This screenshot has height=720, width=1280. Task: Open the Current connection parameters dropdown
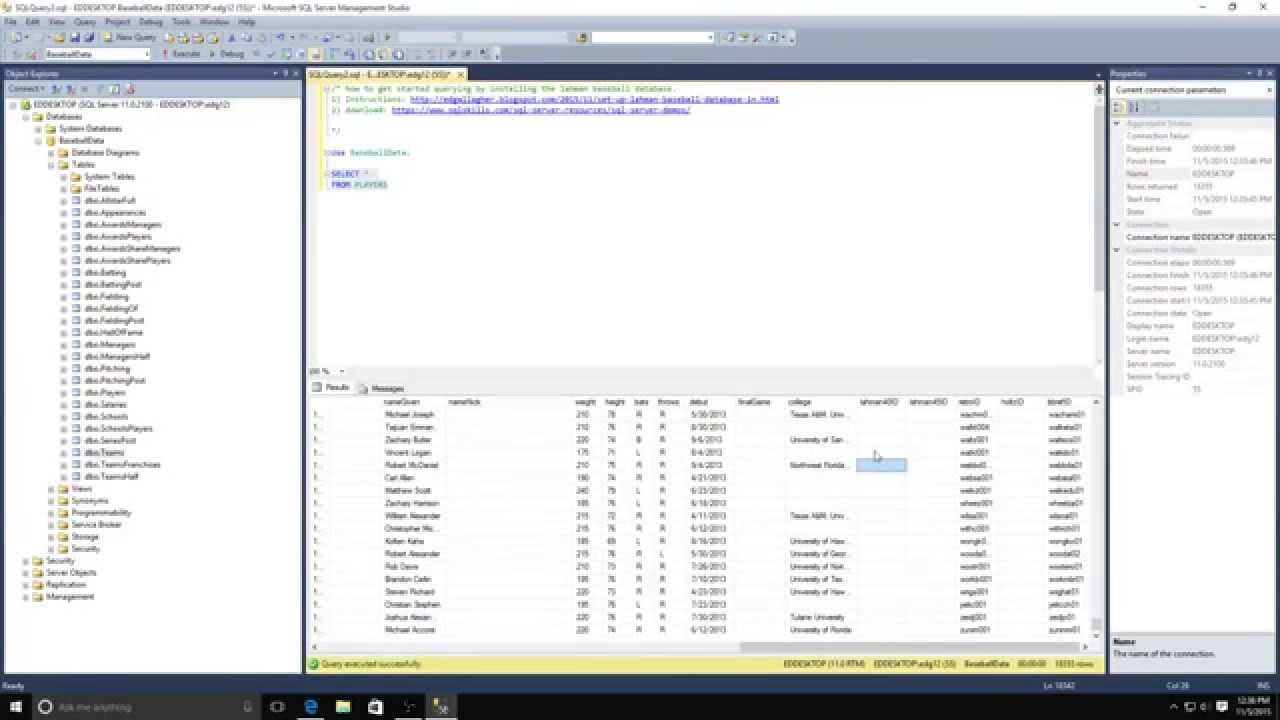pos(1269,90)
